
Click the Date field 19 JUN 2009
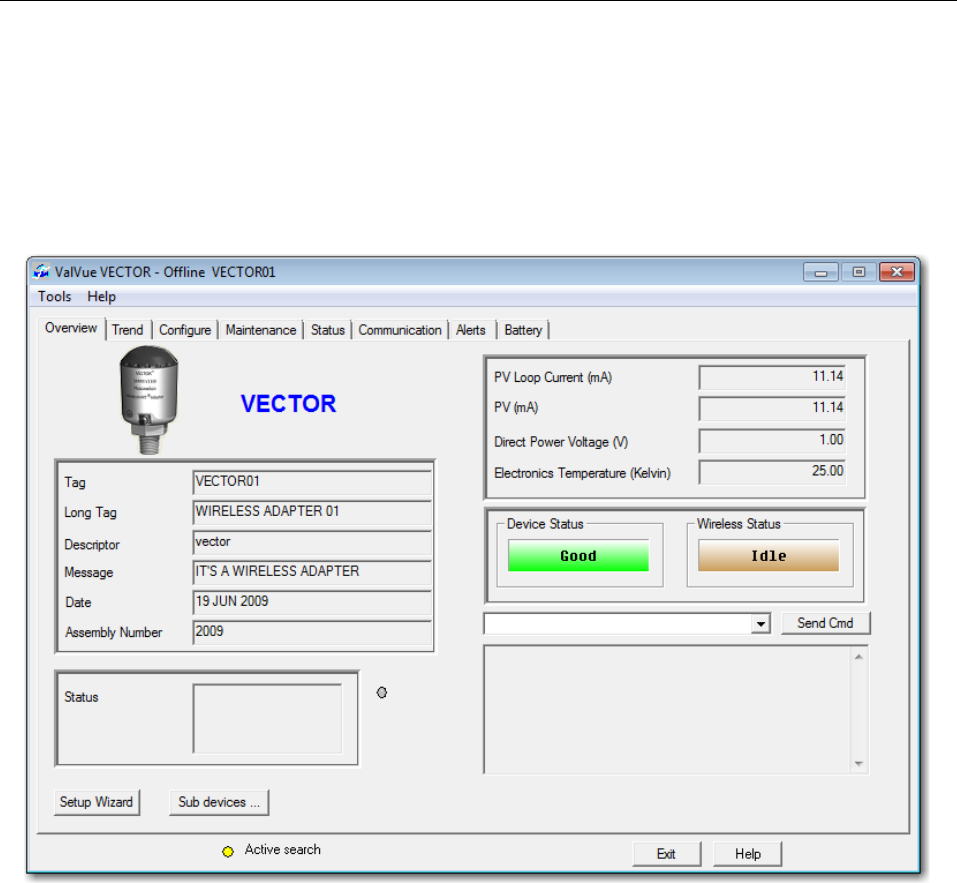[312, 602]
